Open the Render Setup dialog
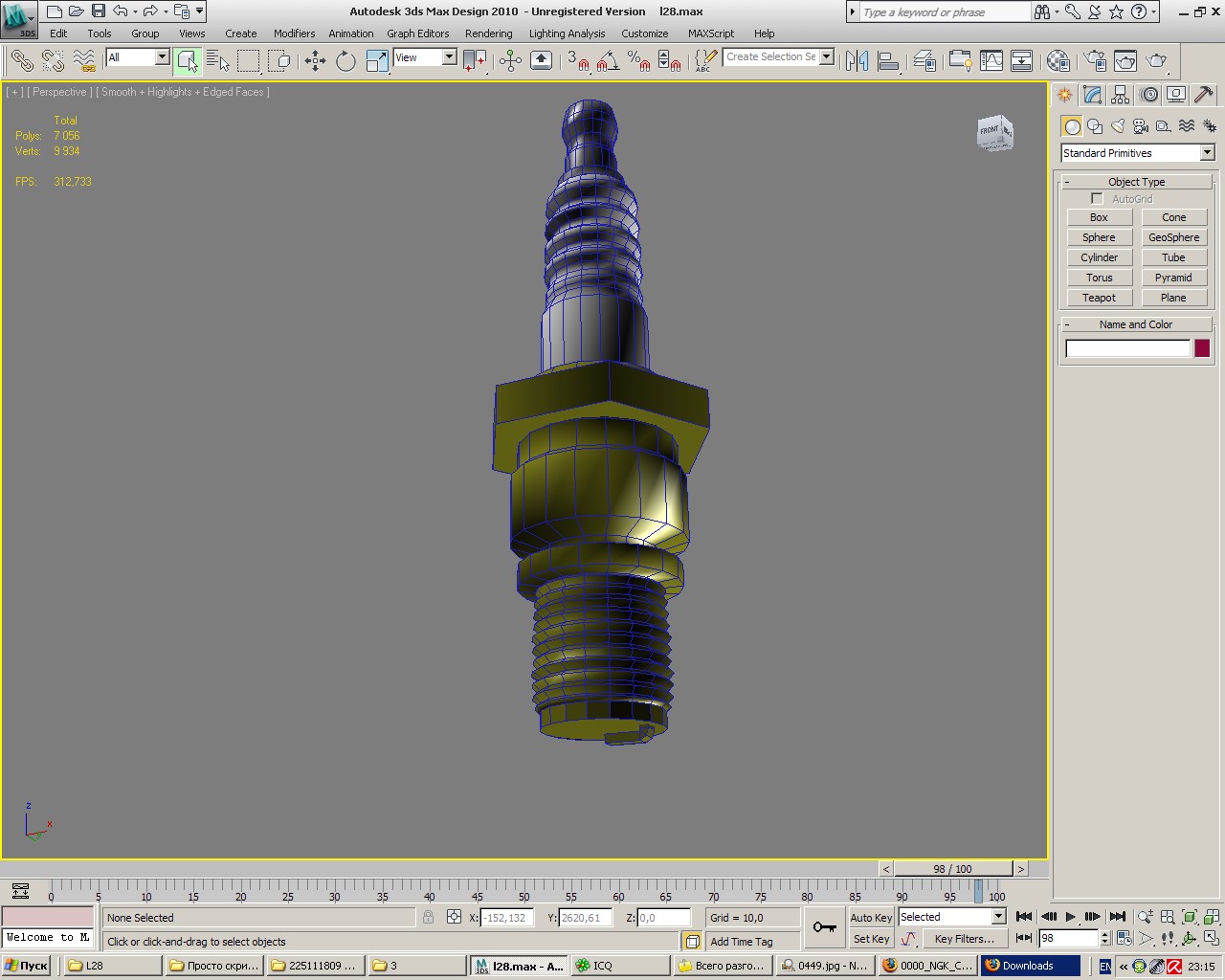 coord(1095,61)
